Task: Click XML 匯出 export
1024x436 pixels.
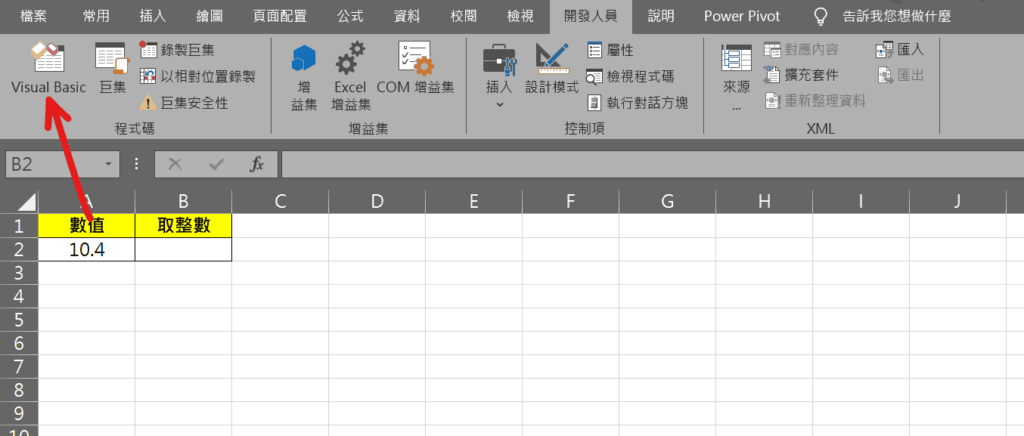Action: (901, 75)
